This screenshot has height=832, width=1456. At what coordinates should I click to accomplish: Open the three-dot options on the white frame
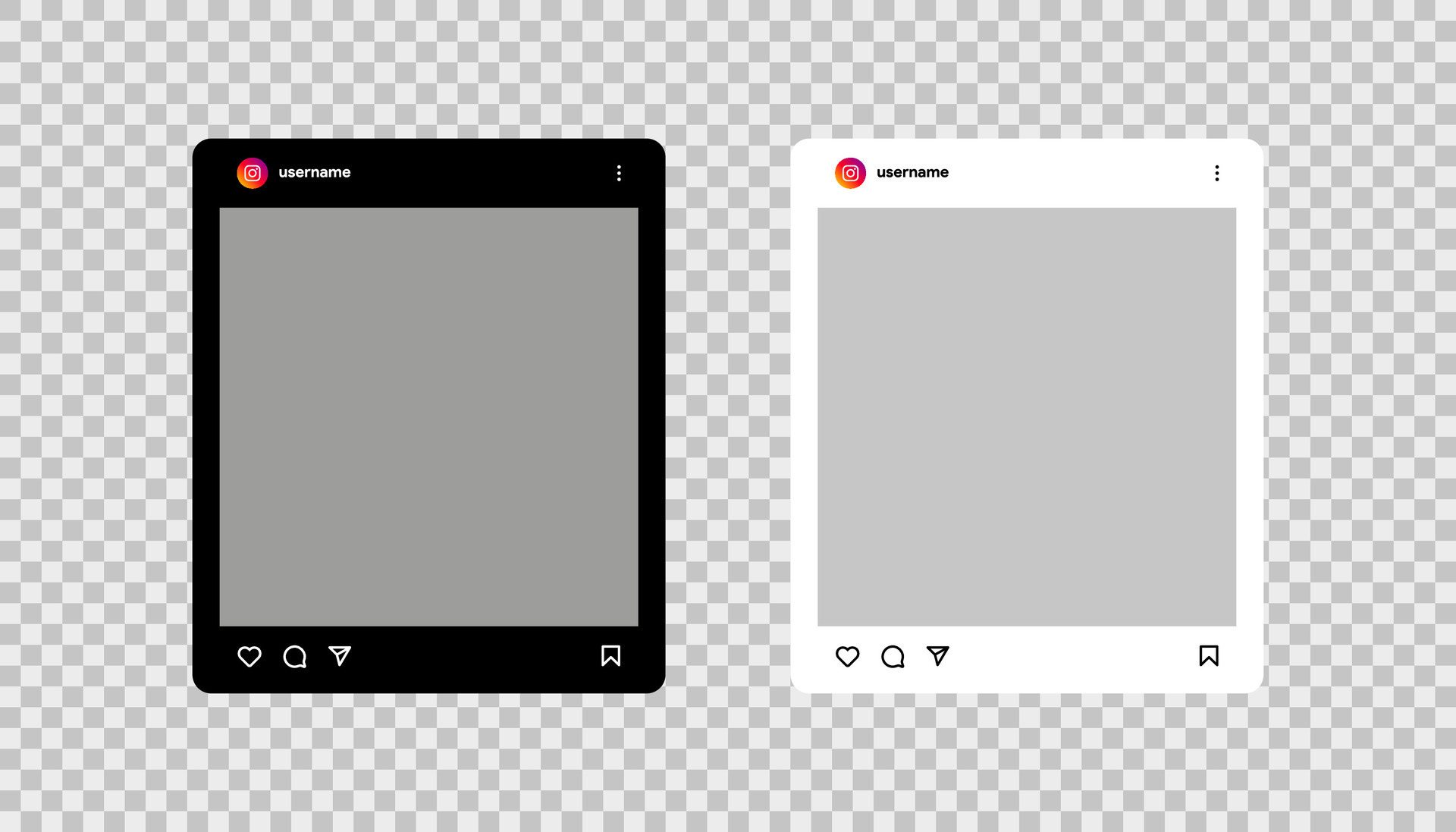[x=1217, y=173]
